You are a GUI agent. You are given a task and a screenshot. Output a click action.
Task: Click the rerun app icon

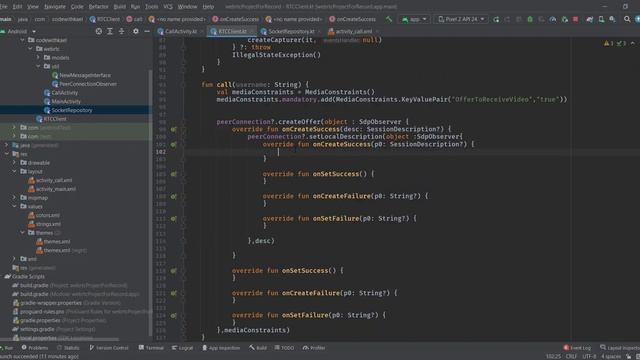coord(496,19)
